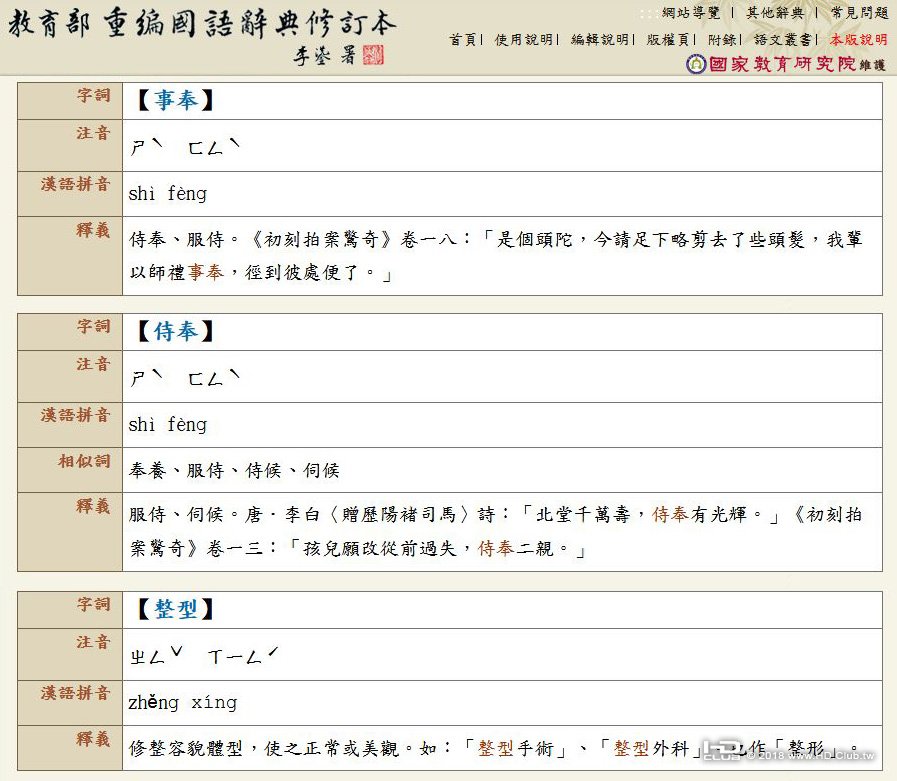Viewport: 897px width, 781px height.
Task: Click the quote 是個頭陀 in 事奉 definition
Action: pos(534,239)
